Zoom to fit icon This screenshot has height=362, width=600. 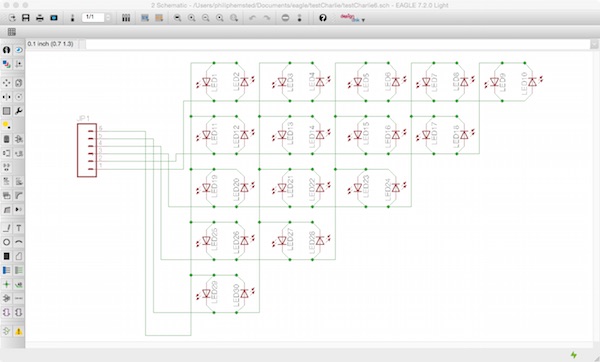[178, 18]
